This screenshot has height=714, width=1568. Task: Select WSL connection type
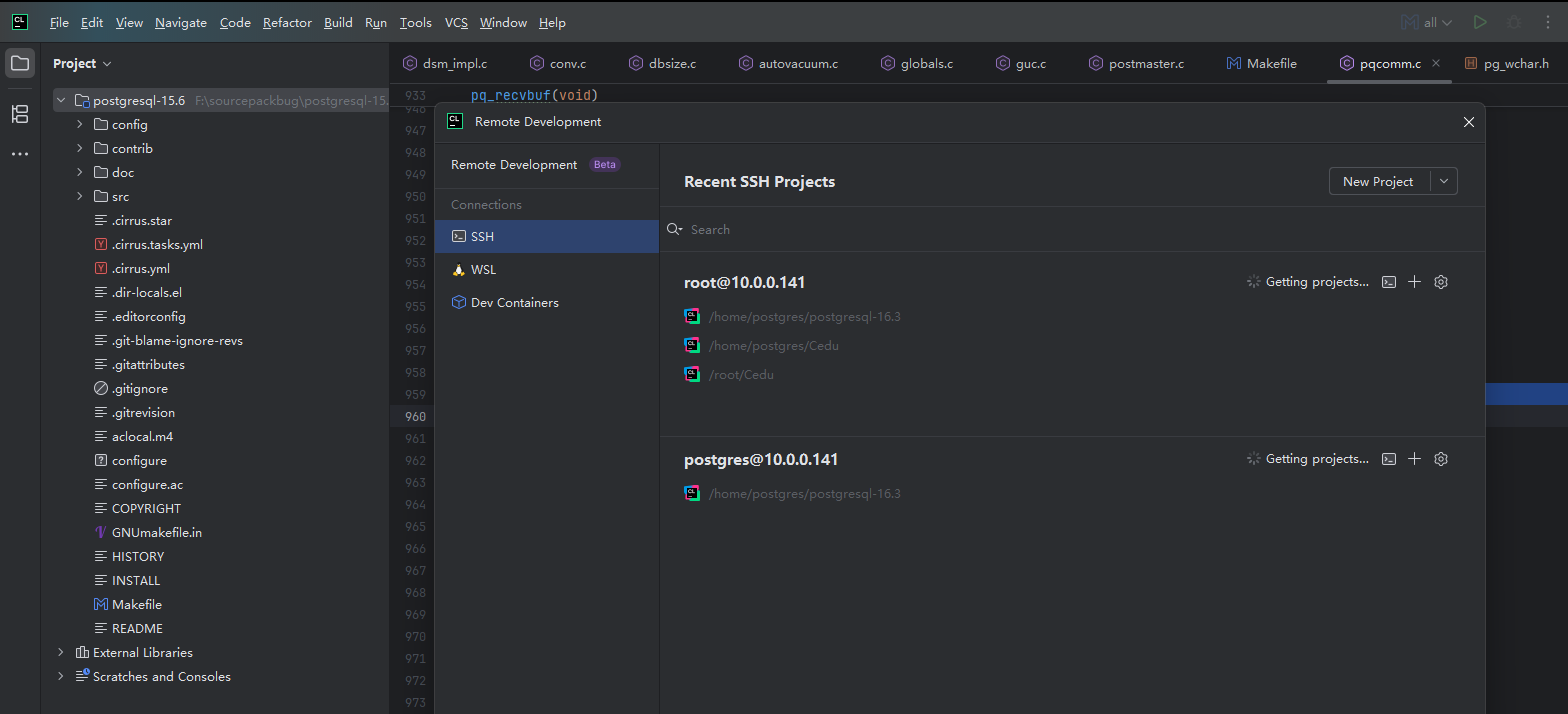coord(547,269)
